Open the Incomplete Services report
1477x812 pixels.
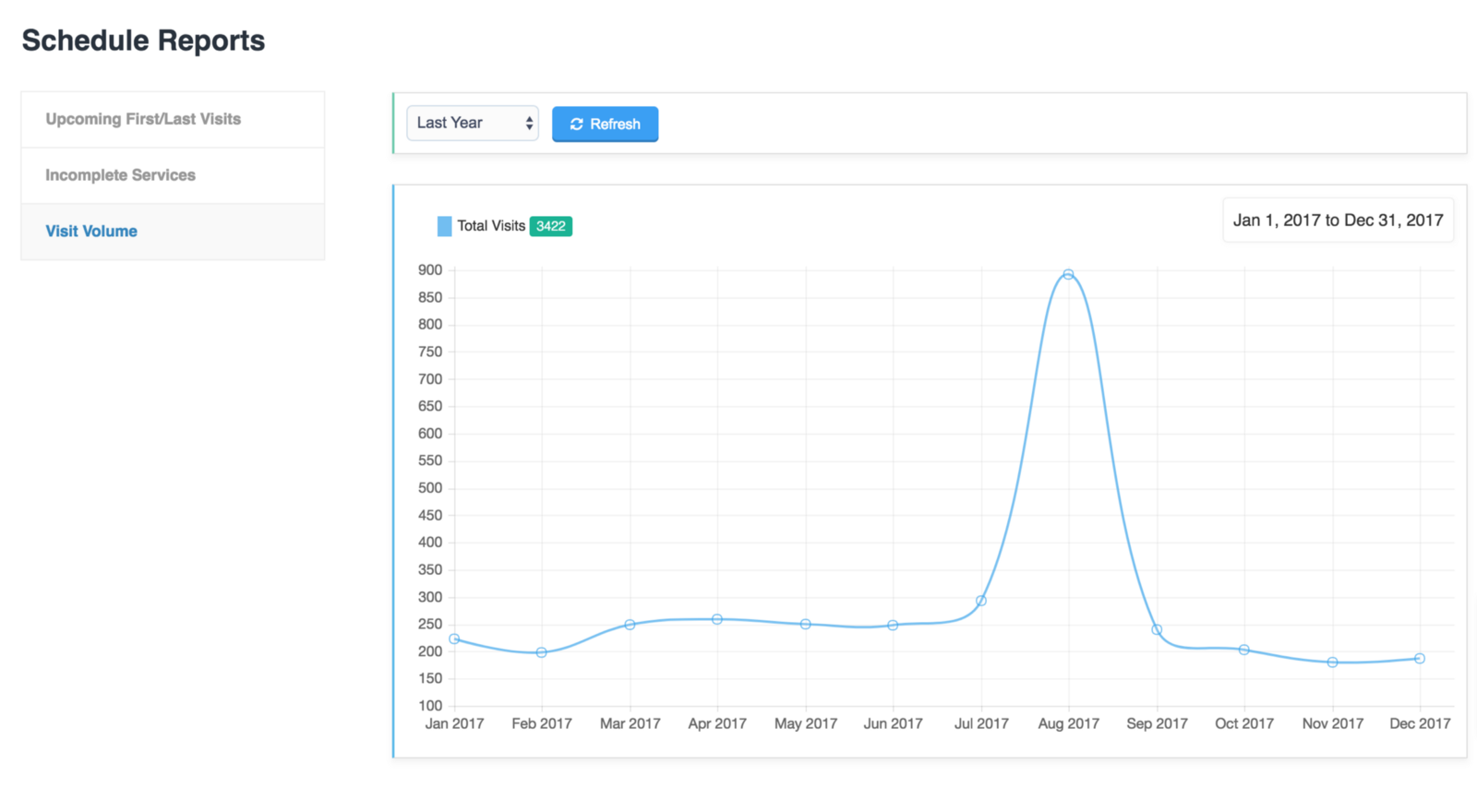pos(173,175)
